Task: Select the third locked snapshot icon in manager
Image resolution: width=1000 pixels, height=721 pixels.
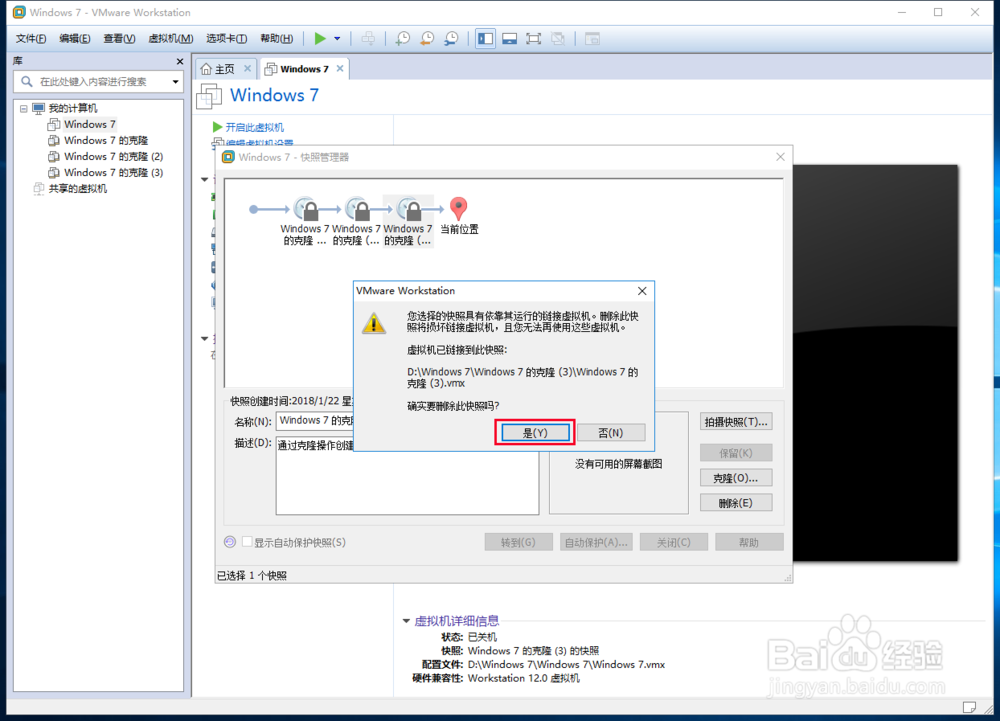Action: [409, 208]
